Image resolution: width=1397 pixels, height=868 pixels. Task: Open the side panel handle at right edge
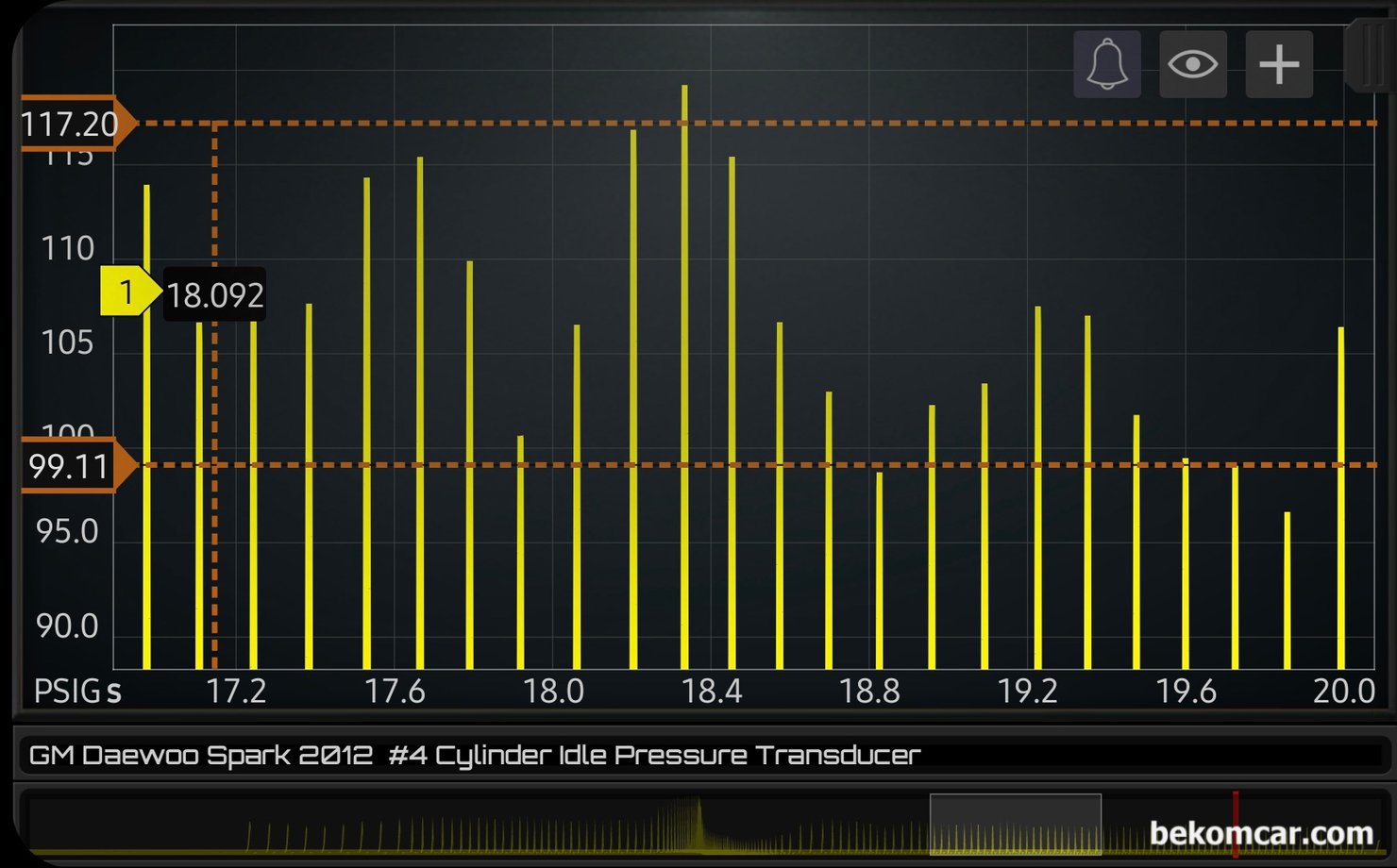point(1370,55)
